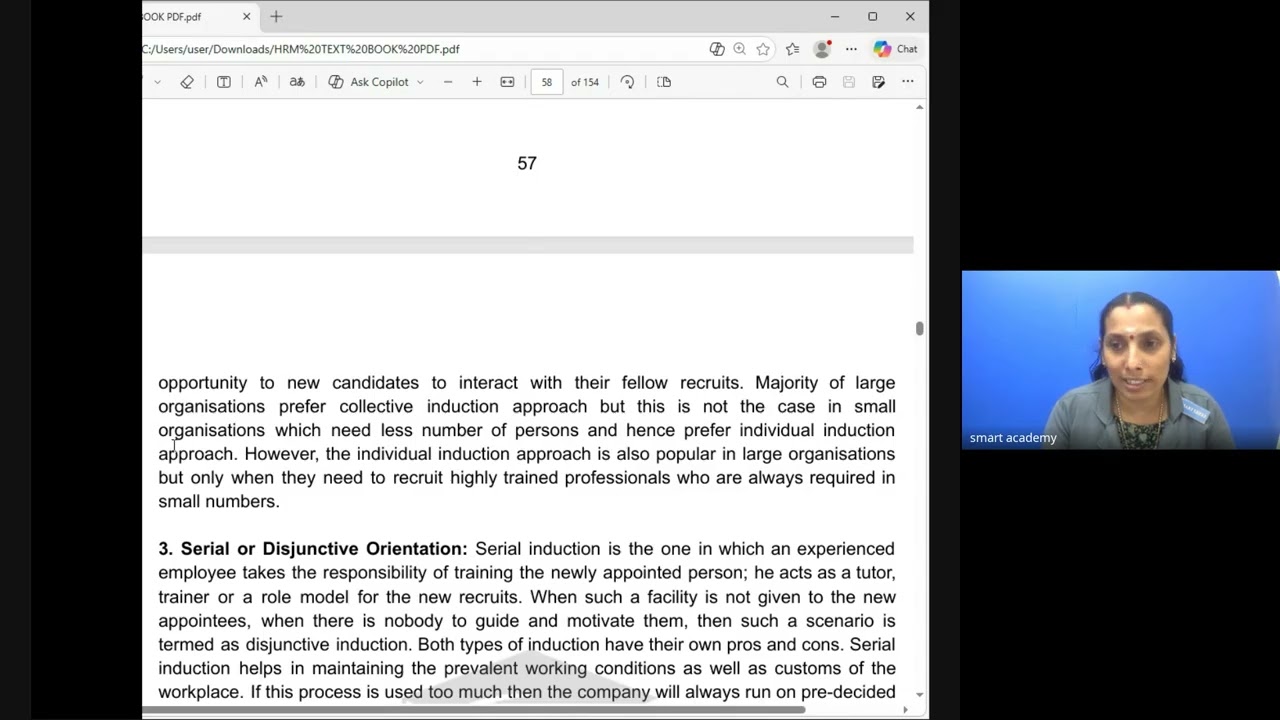Viewport: 1280px width, 720px height.
Task: Click the Ask Copilot button
Action: [x=369, y=82]
